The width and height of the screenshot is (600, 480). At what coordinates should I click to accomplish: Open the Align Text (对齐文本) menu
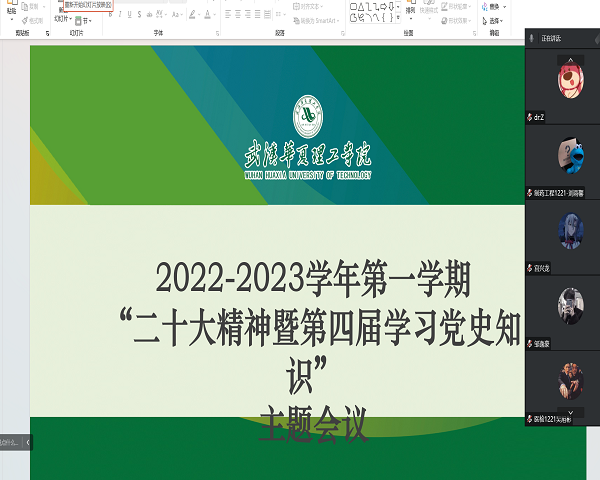308,7
